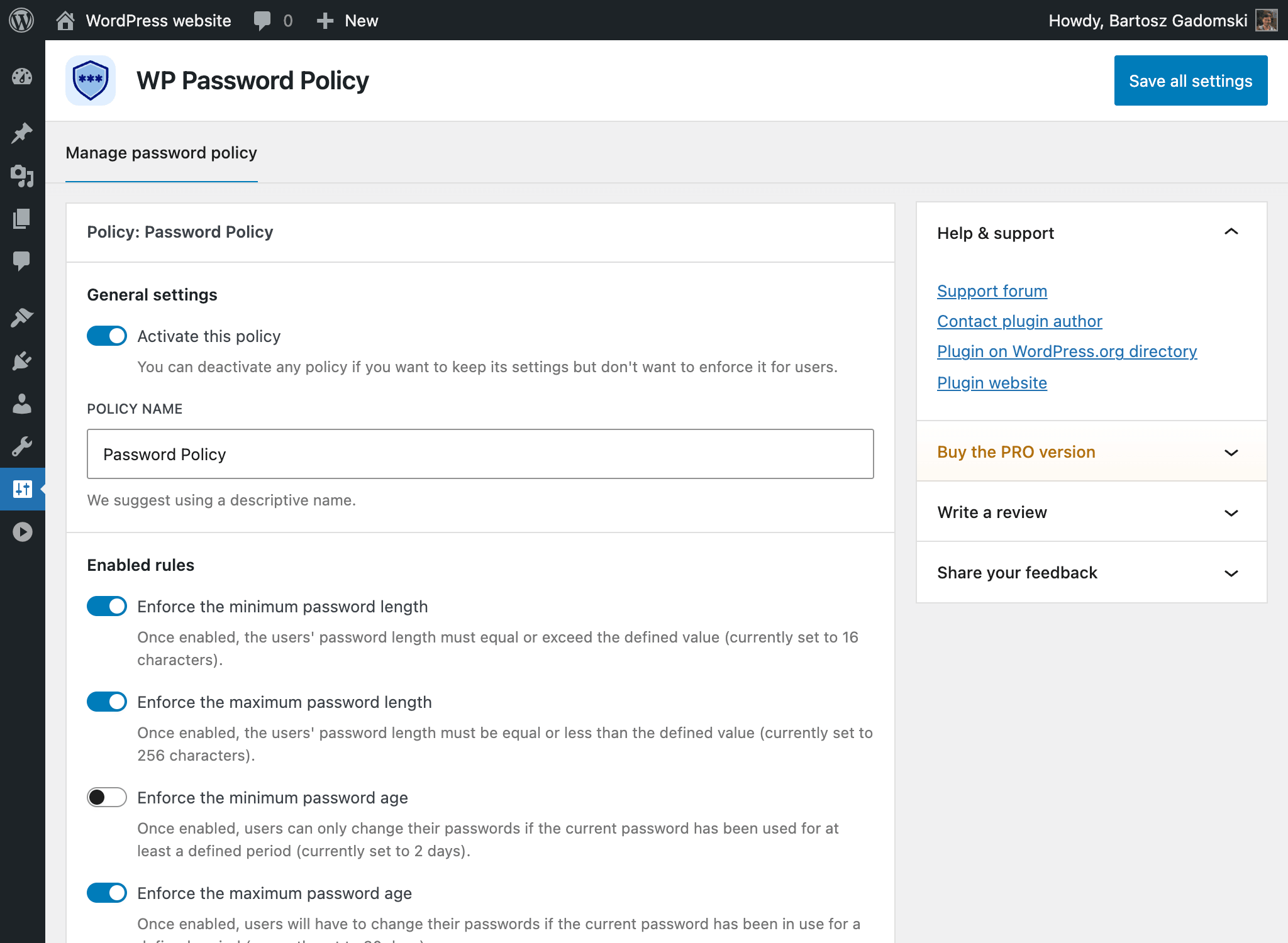Open Comments in the sidebar
Screen dimensions: 1288x943
(22, 260)
